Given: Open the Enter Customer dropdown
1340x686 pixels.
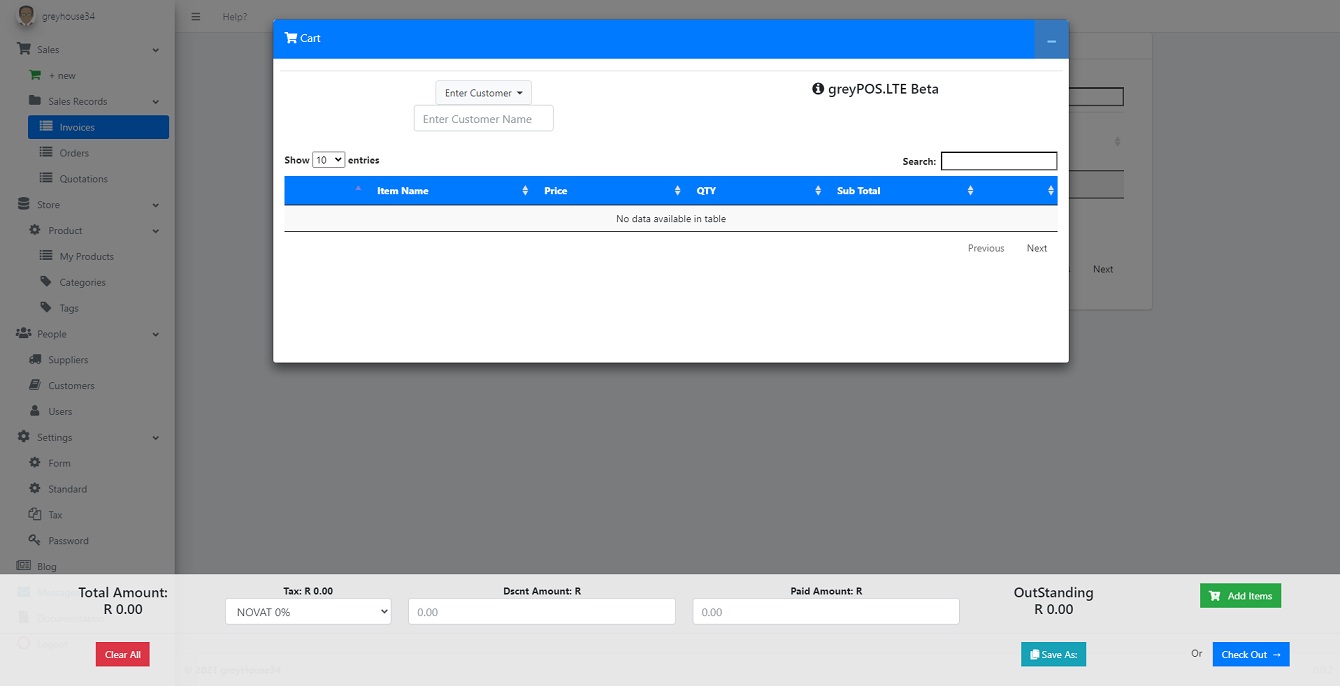Looking at the screenshot, I should (484, 93).
